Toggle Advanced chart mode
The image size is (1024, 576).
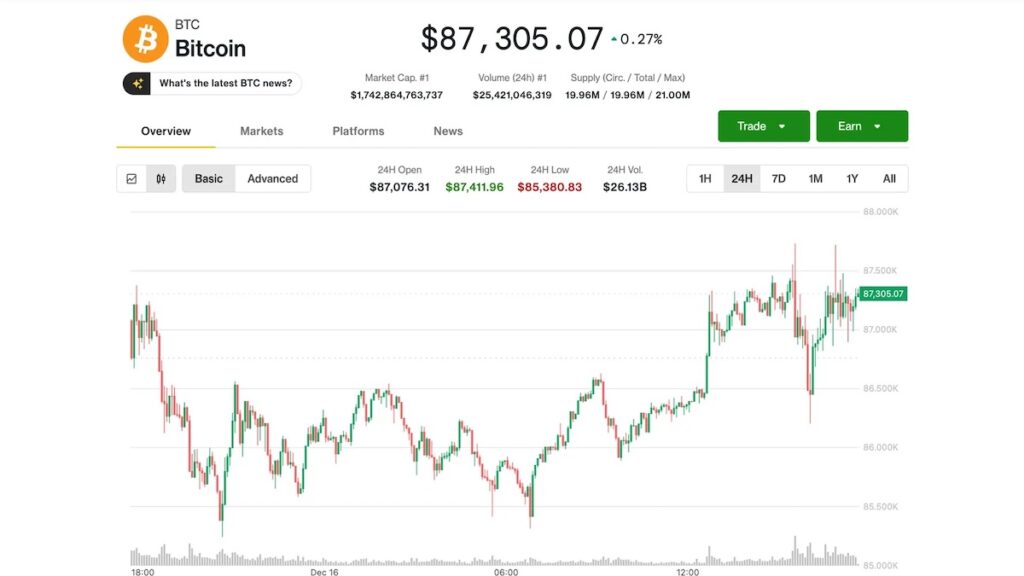(x=273, y=179)
